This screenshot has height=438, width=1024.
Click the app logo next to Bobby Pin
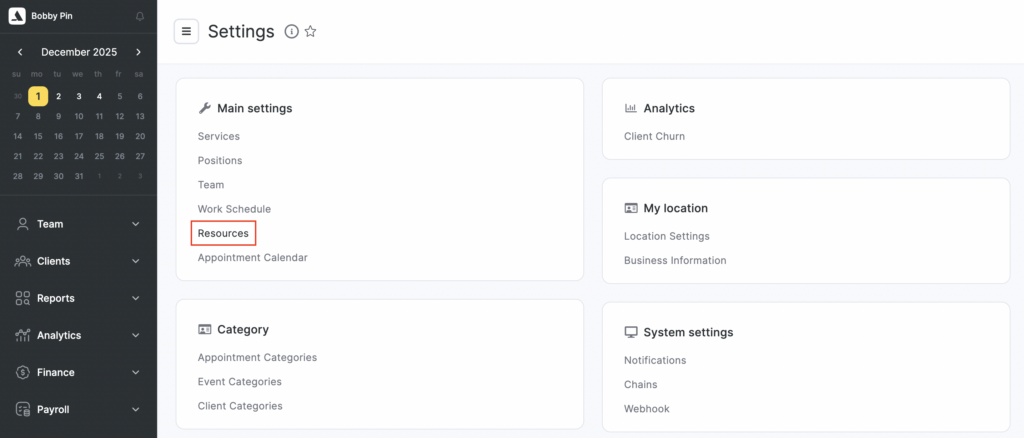click(x=17, y=16)
